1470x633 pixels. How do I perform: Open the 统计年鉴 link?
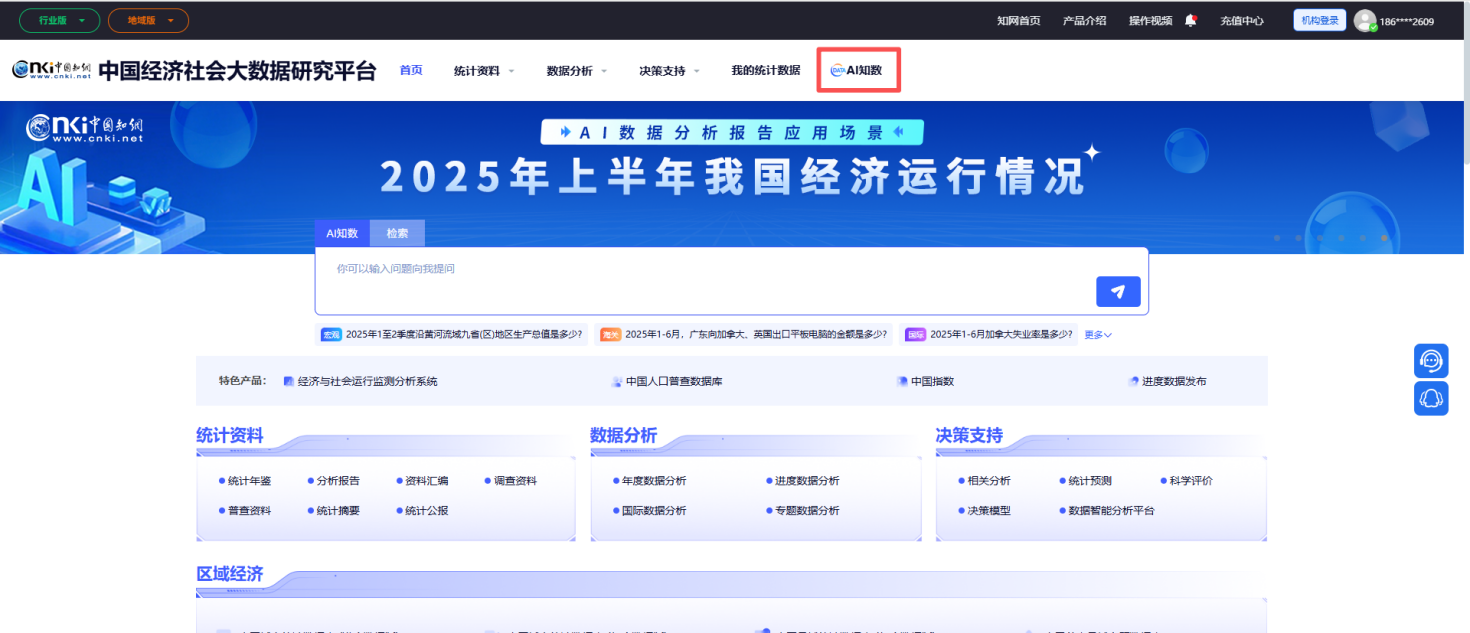pos(249,481)
